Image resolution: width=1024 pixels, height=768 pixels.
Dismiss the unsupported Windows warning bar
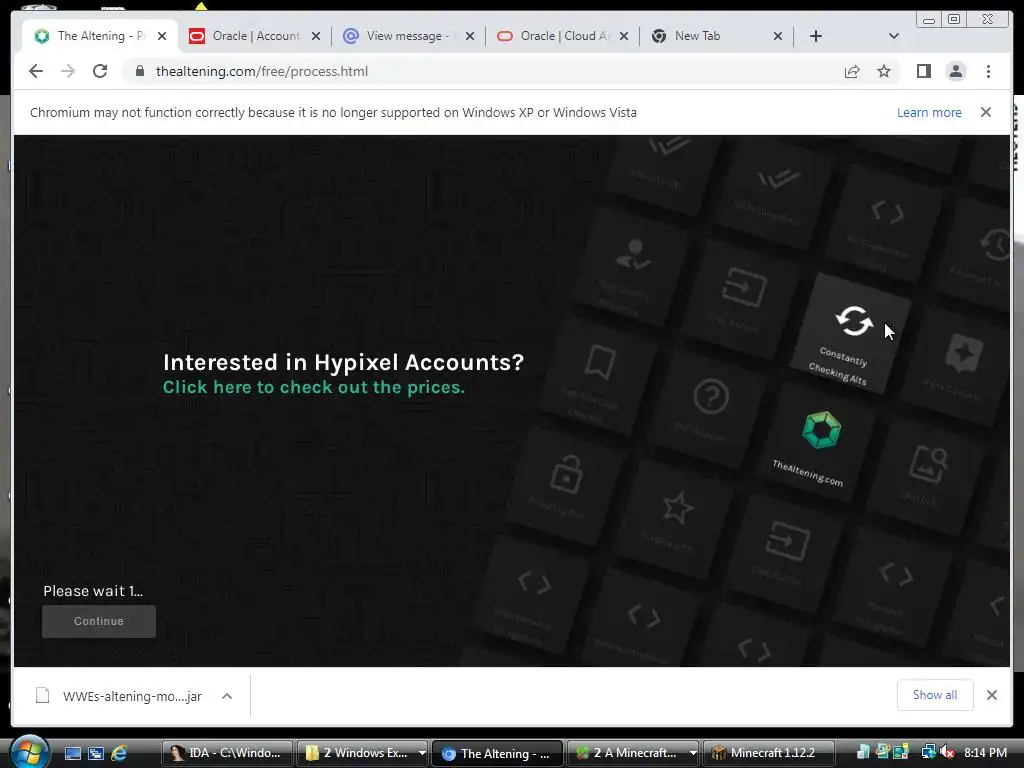coord(986,112)
